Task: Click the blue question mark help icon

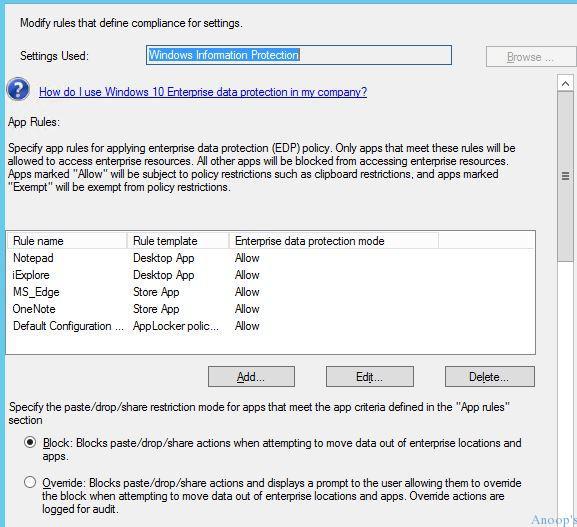Action: click(x=18, y=89)
